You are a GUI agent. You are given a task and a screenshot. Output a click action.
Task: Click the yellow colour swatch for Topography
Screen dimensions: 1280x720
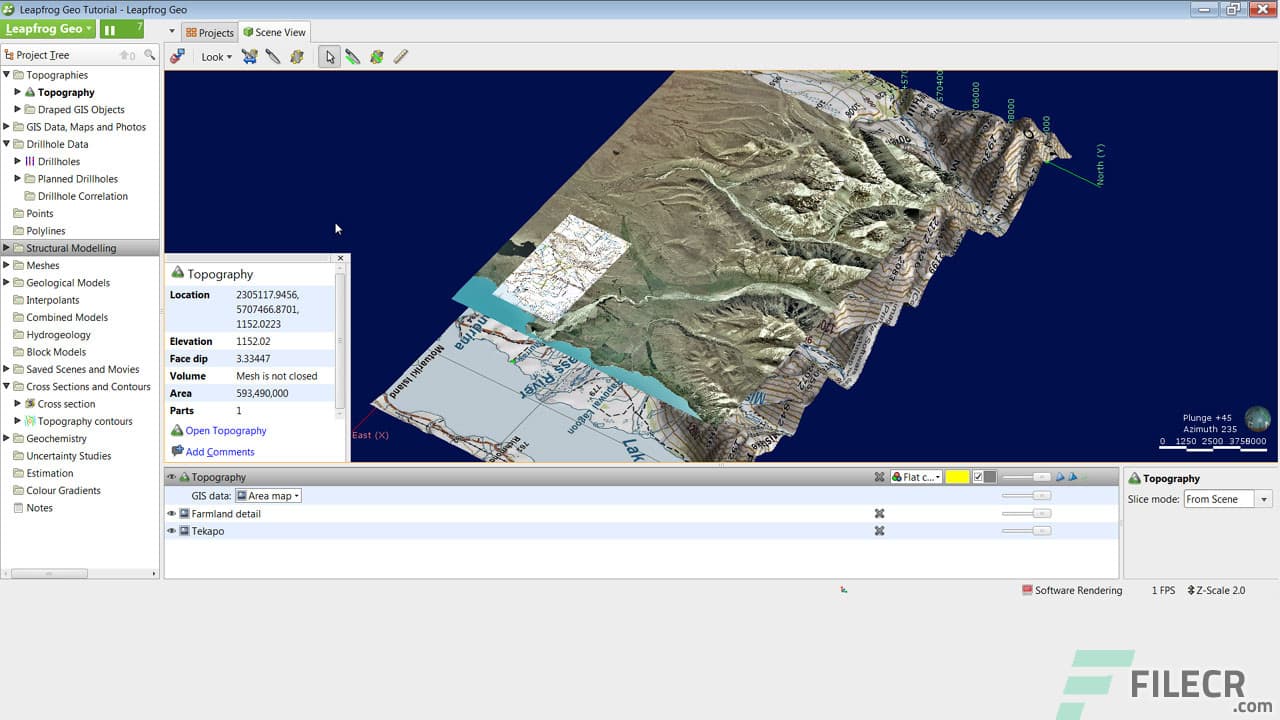tap(954, 477)
